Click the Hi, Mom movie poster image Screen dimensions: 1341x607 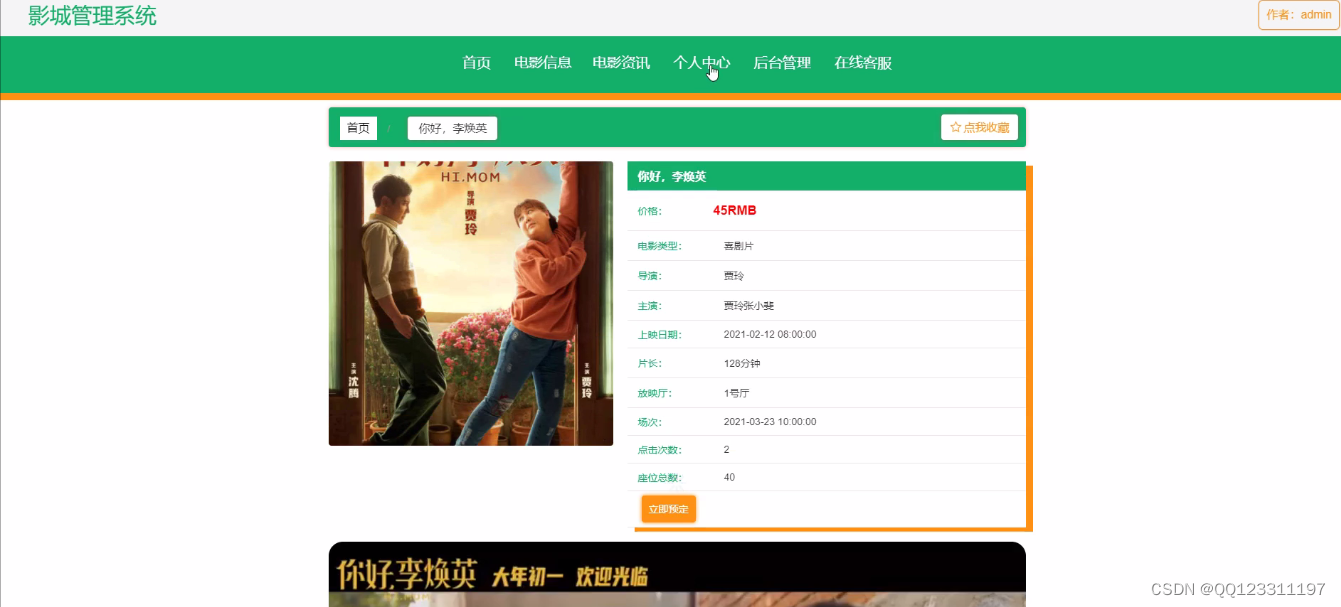tap(471, 303)
